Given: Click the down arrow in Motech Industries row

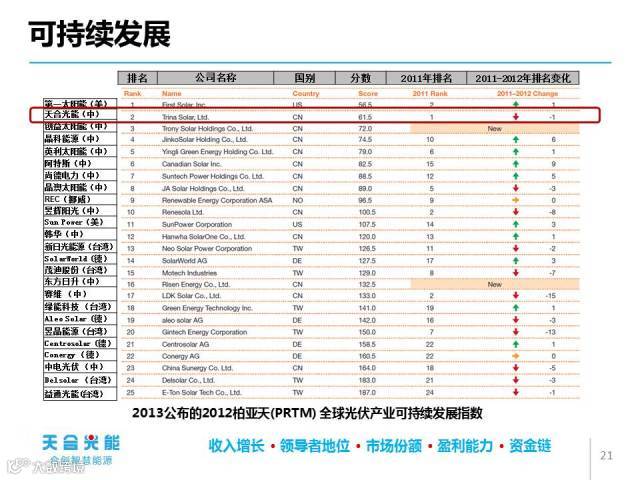Looking at the screenshot, I should point(516,273).
